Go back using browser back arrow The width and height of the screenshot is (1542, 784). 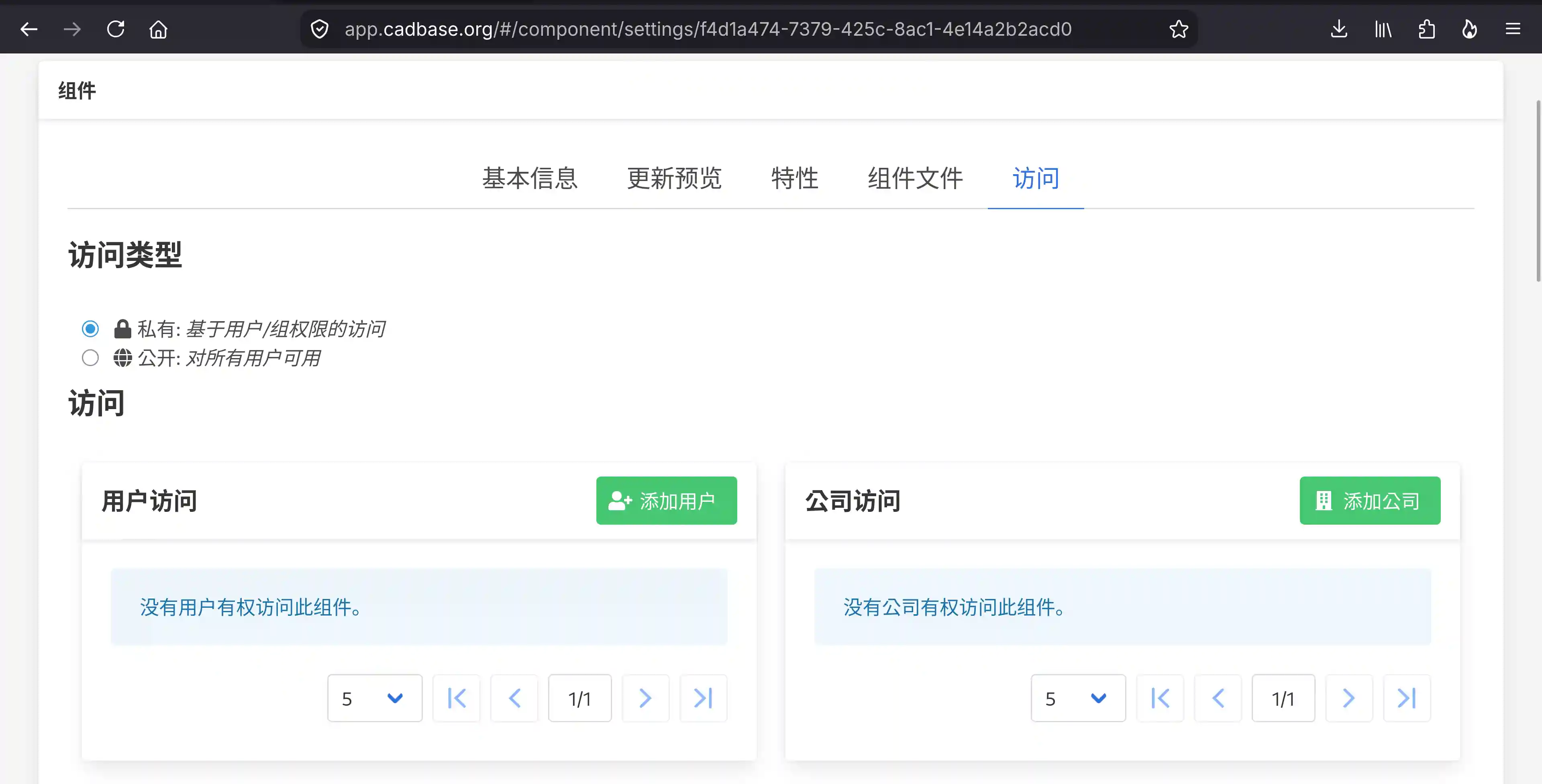[29, 29]
